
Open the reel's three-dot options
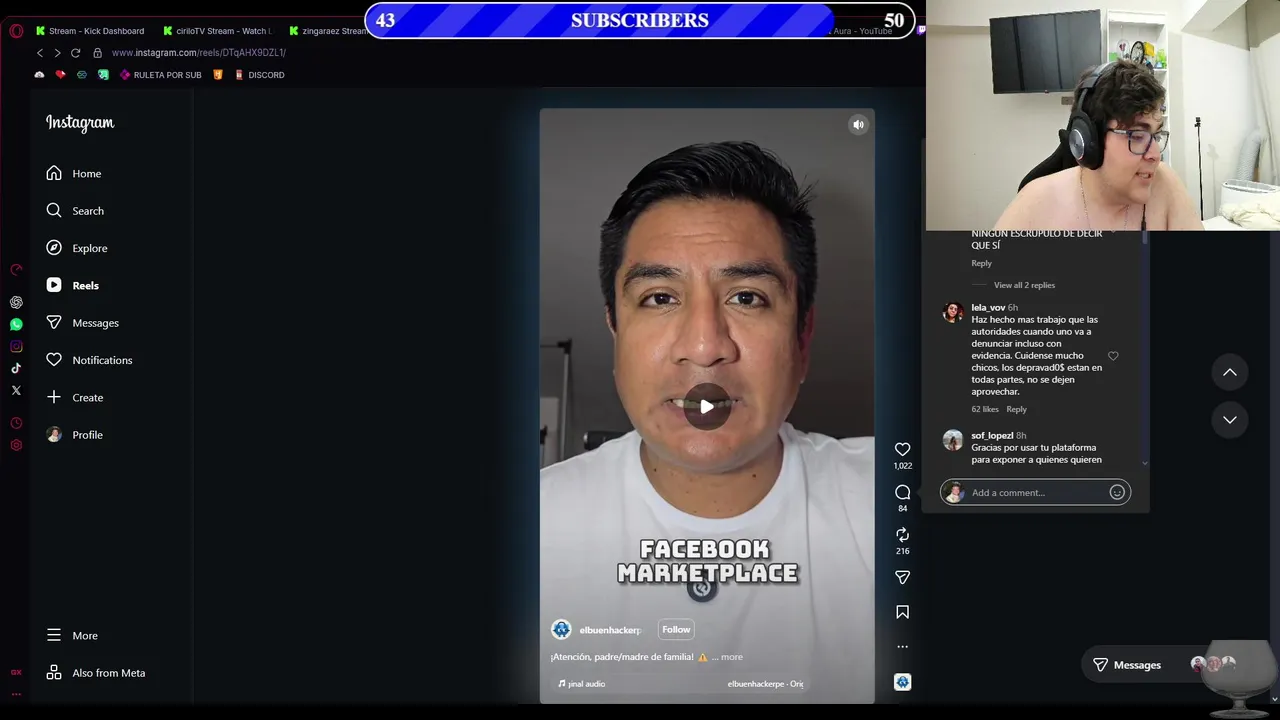click(902, 647)
